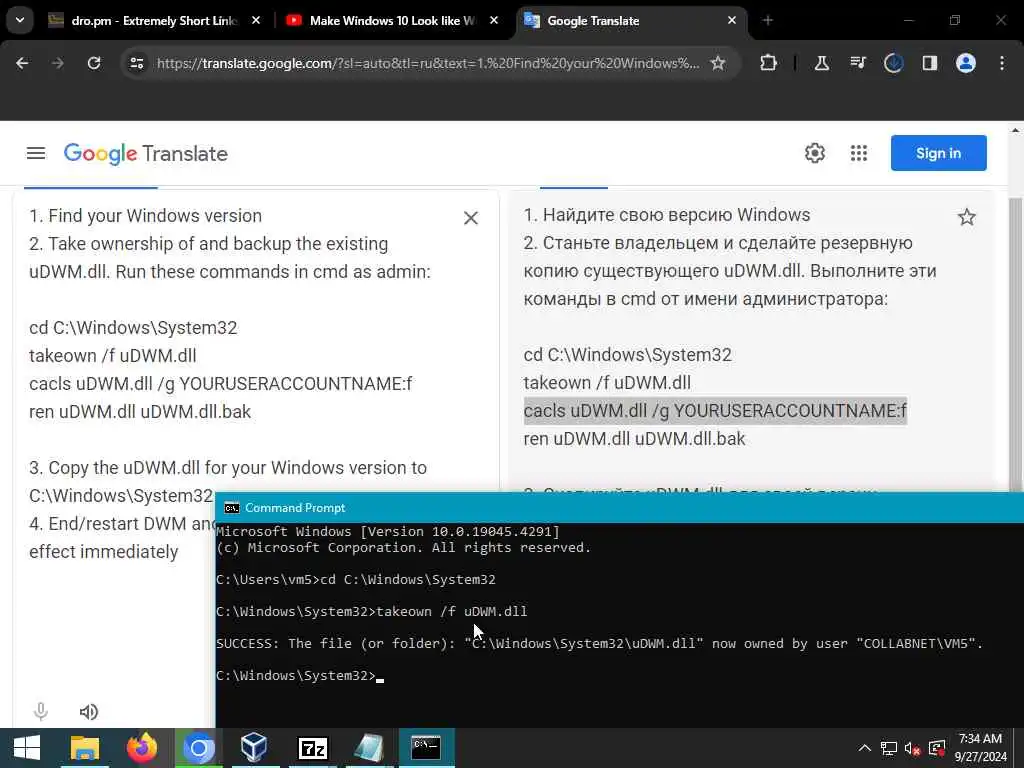Toggle the browser side panel
The width and height of the screenshot is (1024, 768).
click(x=929, y=63)
